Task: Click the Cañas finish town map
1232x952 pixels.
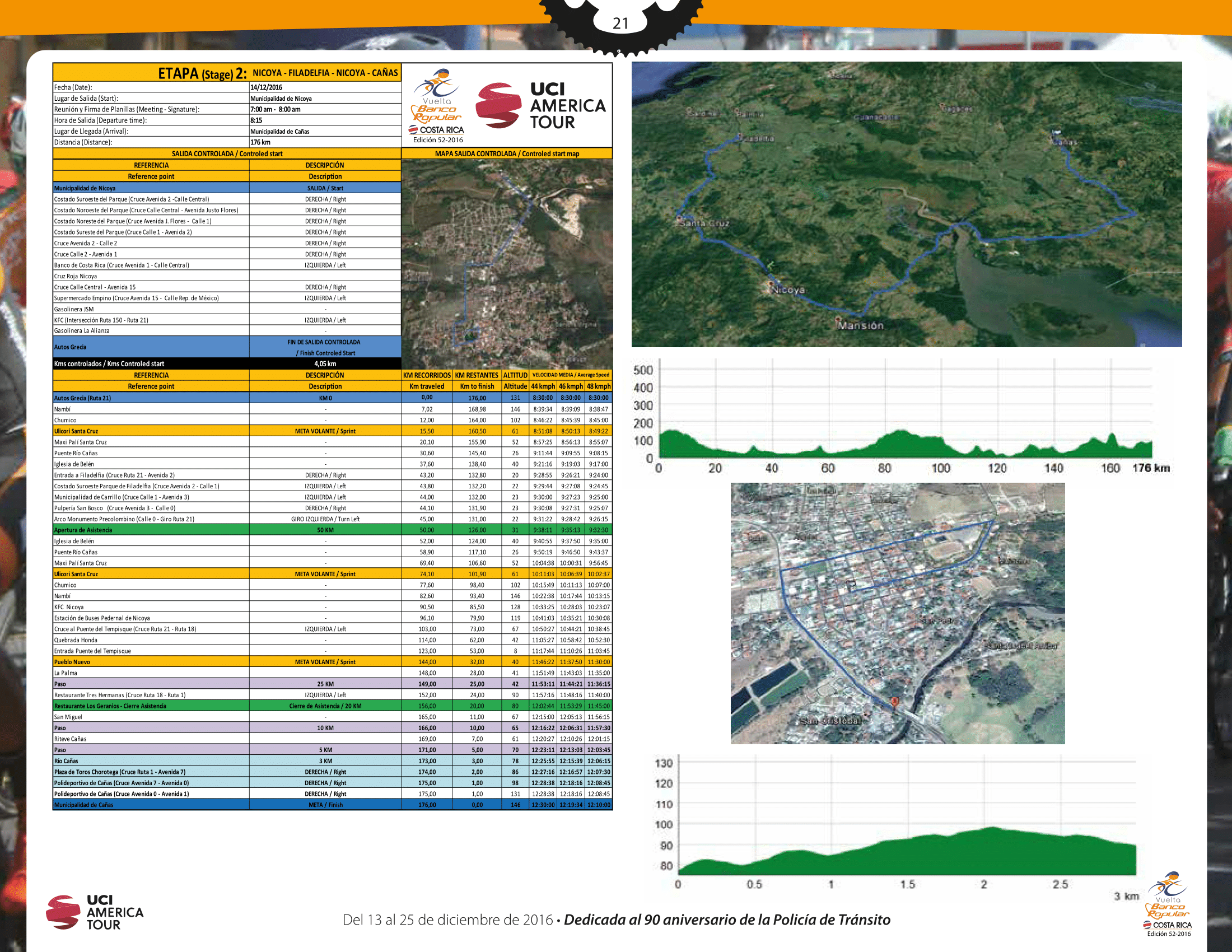Action: click(898, 613)
